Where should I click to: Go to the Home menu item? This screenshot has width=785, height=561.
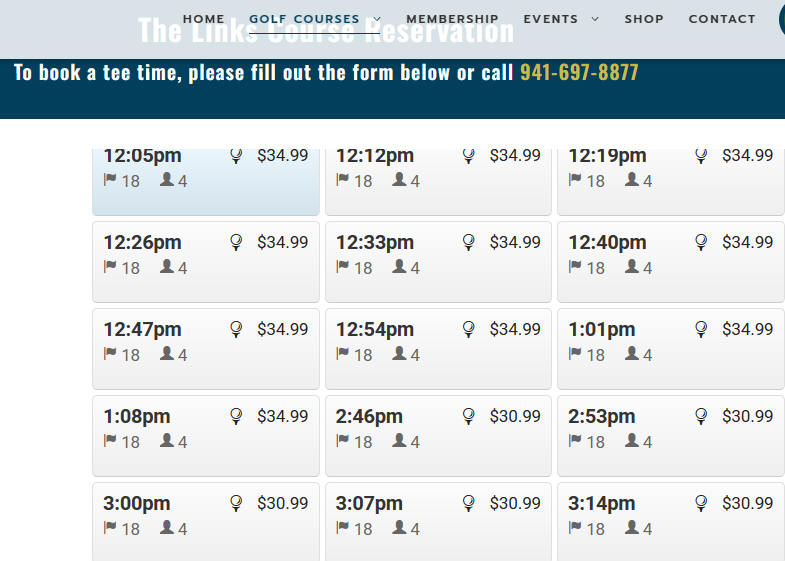[203, 19]
